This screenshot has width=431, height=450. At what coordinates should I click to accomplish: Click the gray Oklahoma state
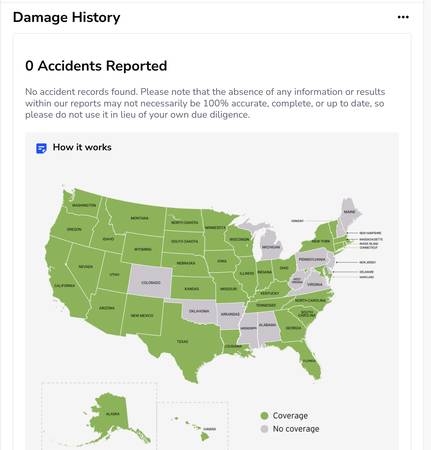pos(200,312)
